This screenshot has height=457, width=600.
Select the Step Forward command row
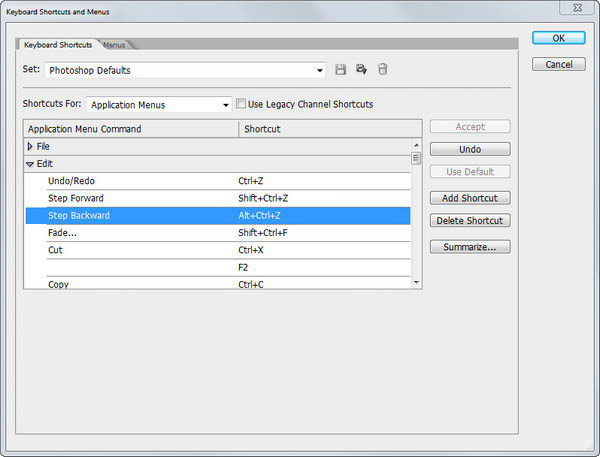tap(218, 198)
